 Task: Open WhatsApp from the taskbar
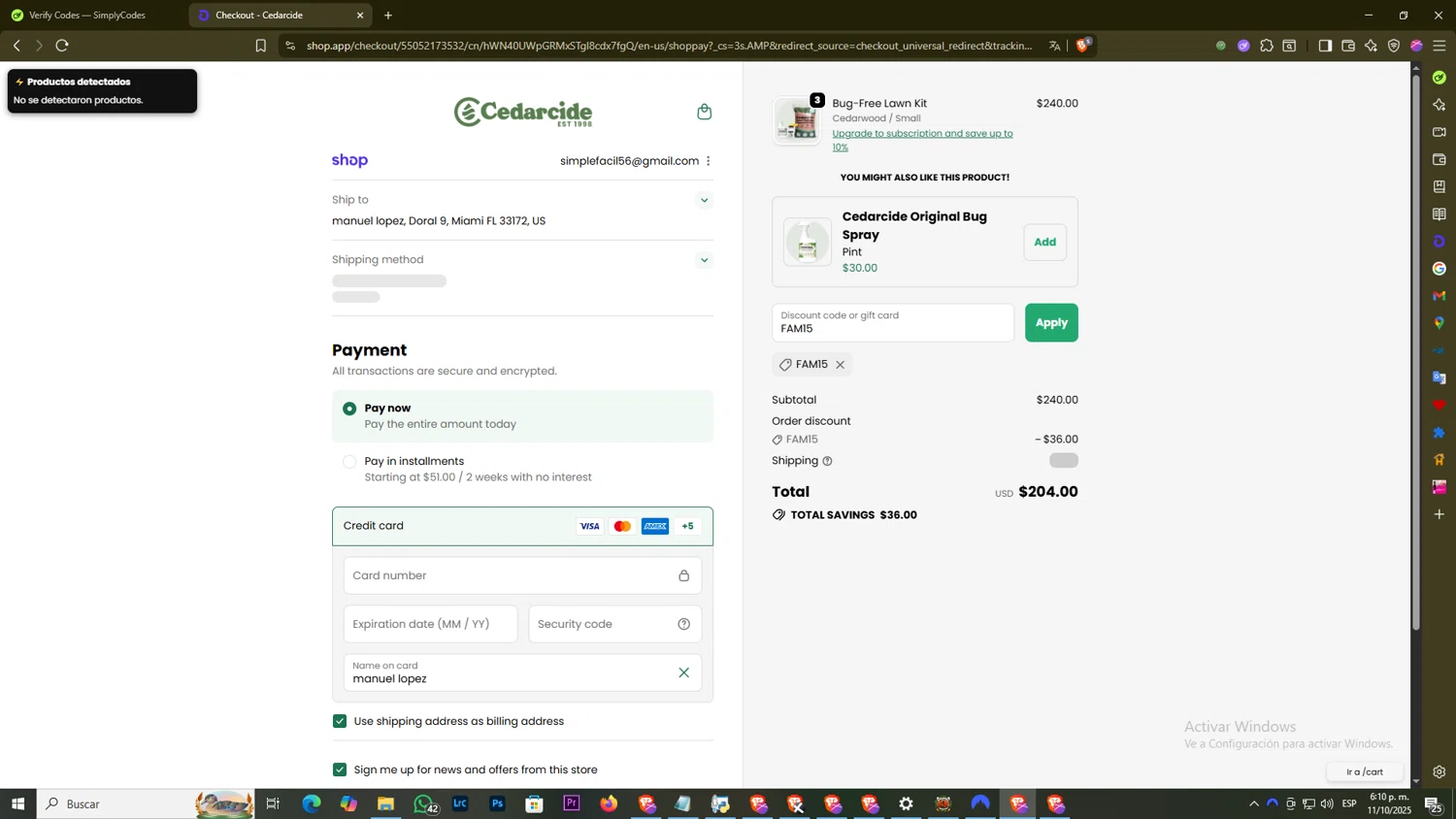(424, 803)
